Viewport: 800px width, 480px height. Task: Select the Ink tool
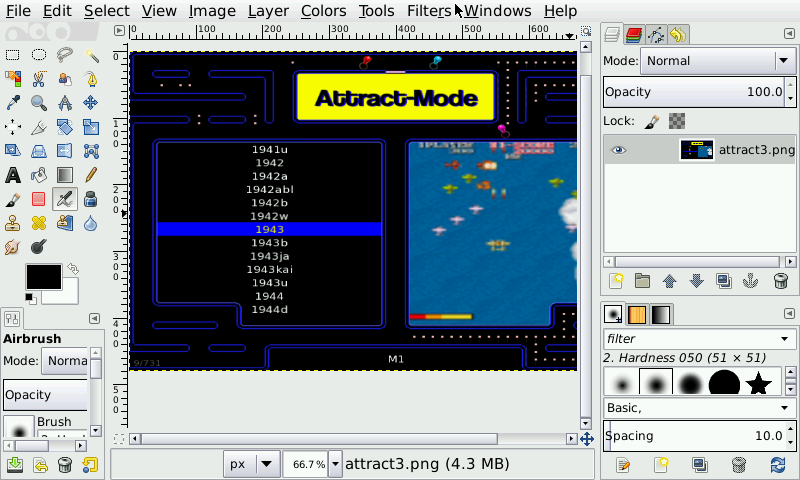click(x=91, y=199)
